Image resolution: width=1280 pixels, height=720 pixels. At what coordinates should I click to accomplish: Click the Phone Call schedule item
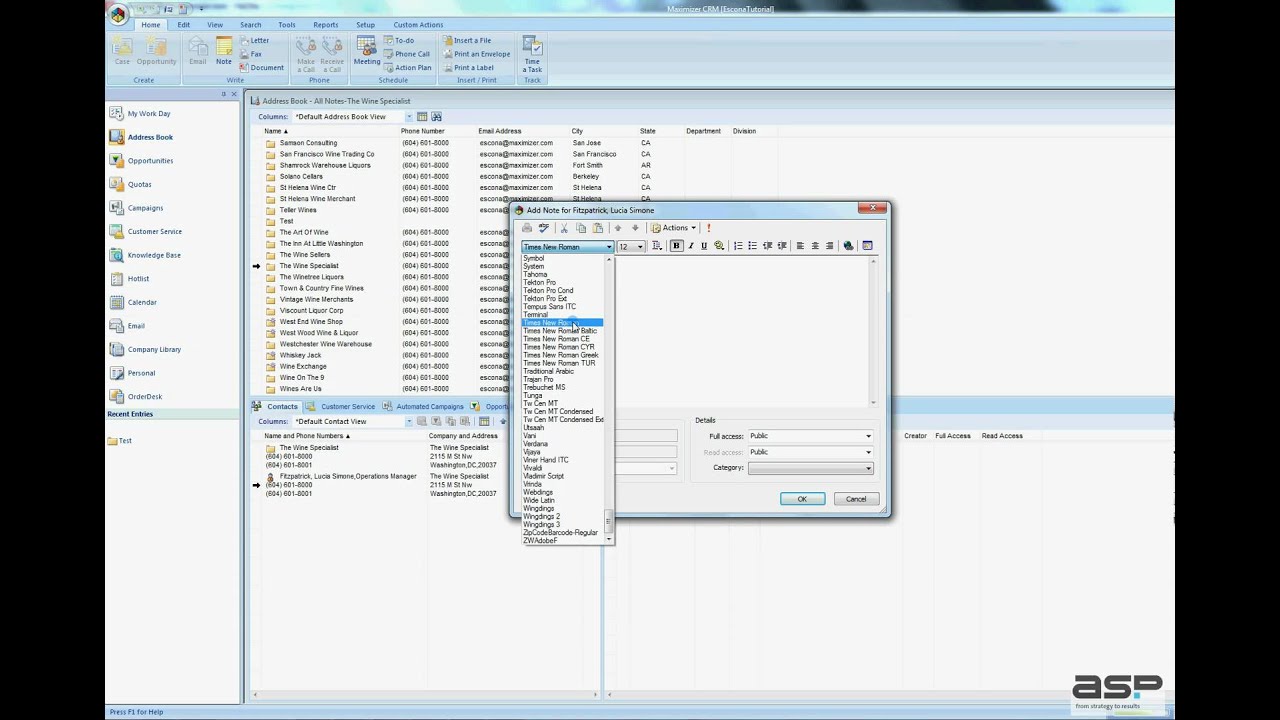(407, 54)
